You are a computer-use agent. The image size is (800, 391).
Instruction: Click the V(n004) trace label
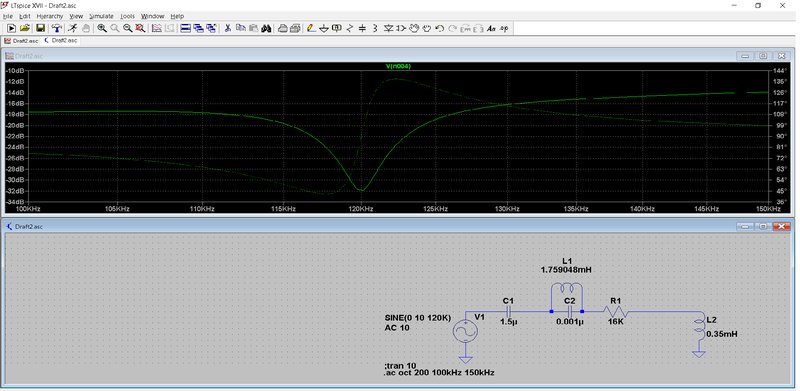coord(398,66)
